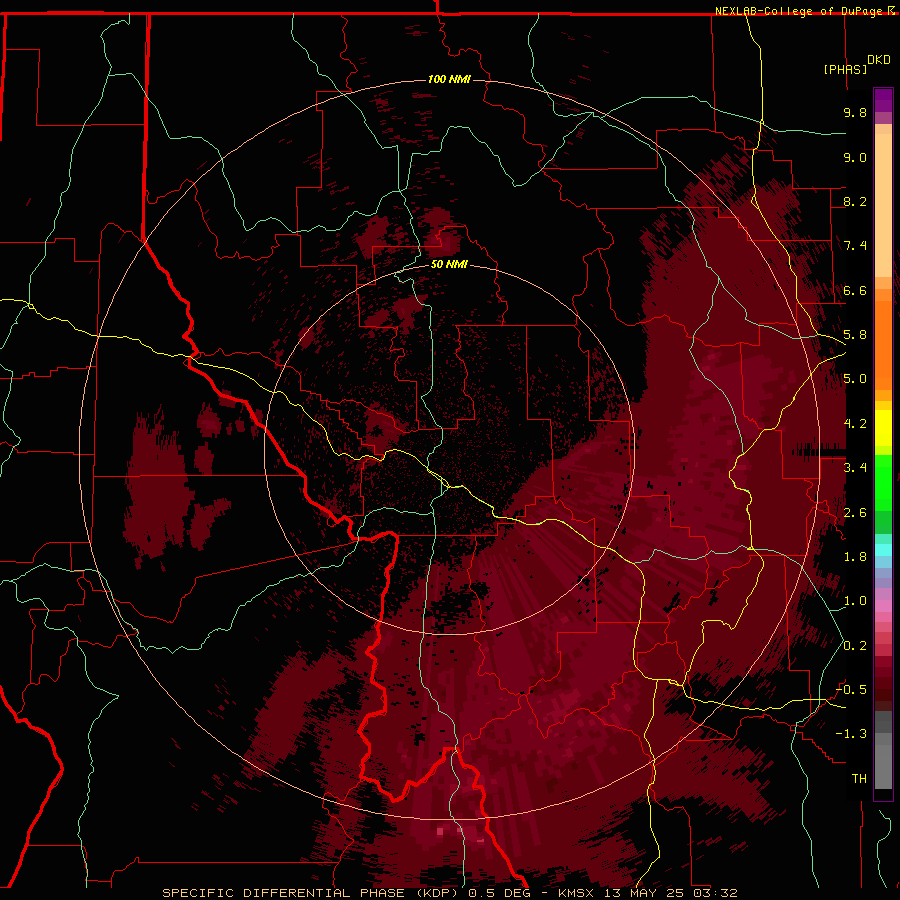900x900 pixels.
Task: Click the 13 MAY 25 date in caption
Action: tap(642, 893)
